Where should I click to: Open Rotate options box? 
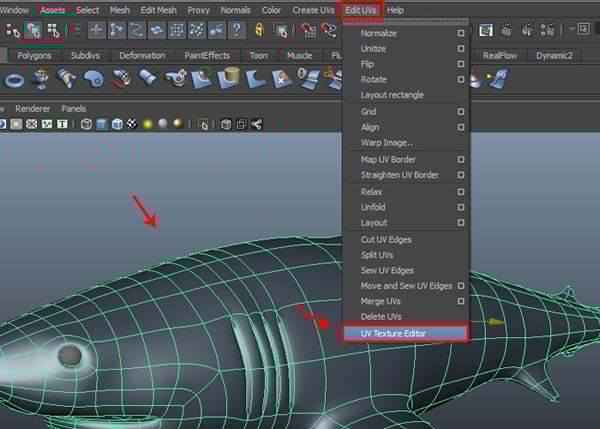(x=461, y=79)
